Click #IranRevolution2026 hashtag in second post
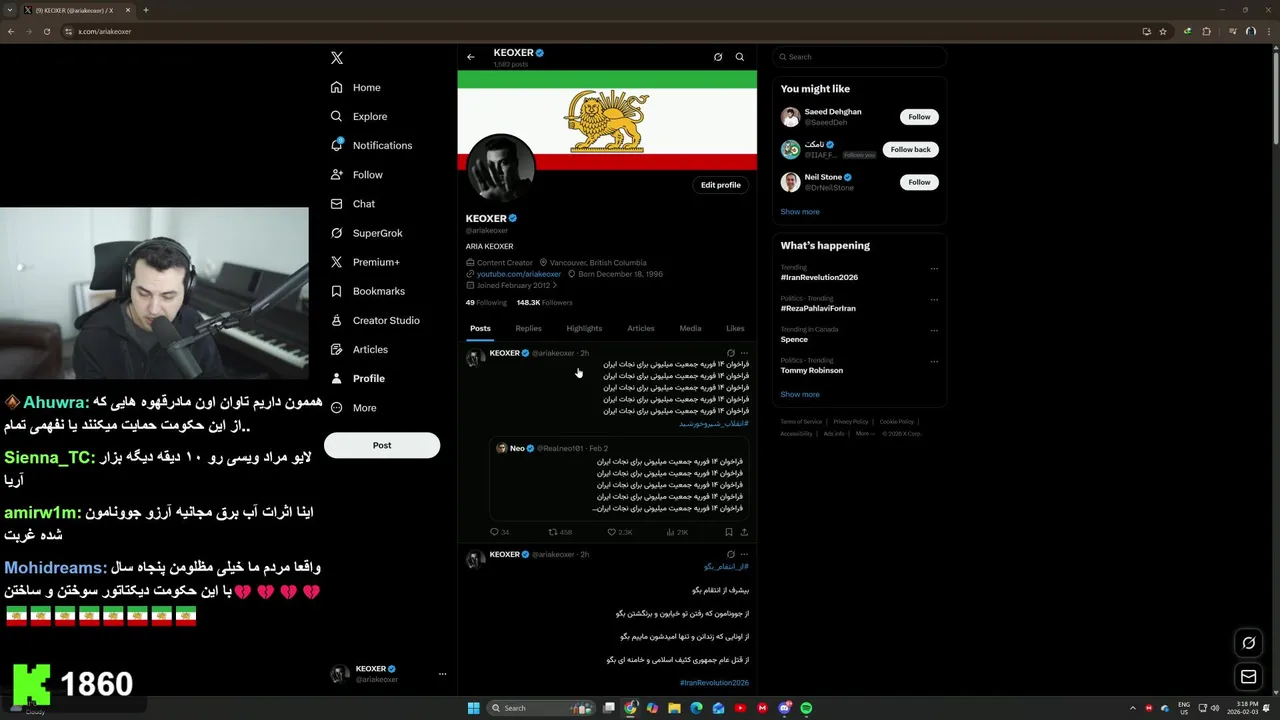This screenshot has width=1280, height=720. [714, 683]
